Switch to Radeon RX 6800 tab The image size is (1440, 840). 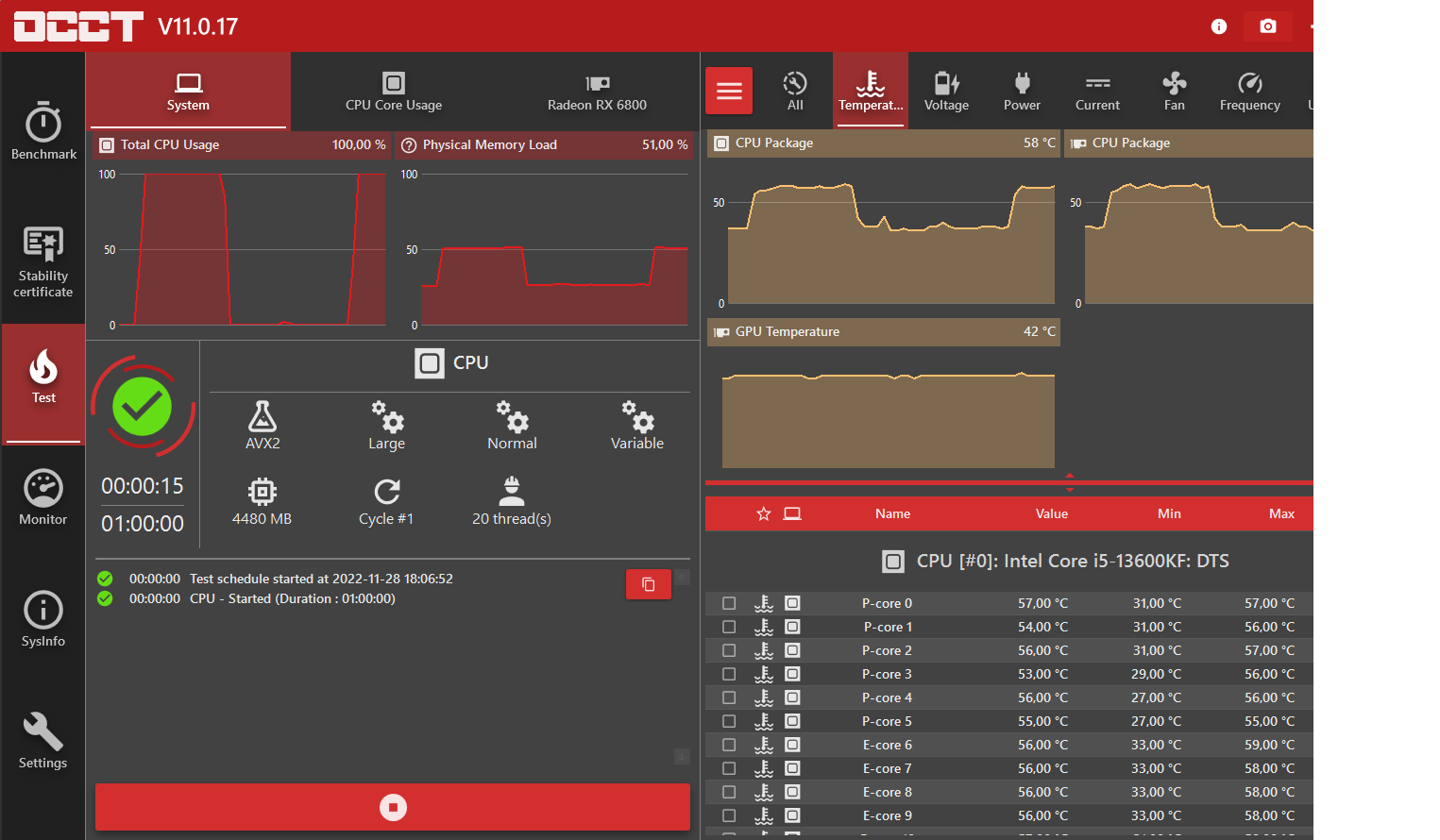597,92
